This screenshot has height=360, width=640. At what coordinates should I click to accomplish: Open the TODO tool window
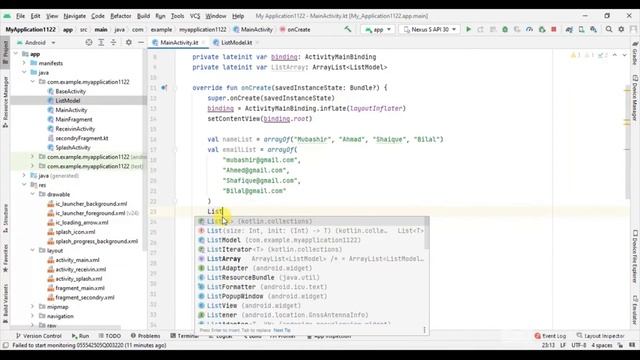pyautogui.click(x=110, y=336)
